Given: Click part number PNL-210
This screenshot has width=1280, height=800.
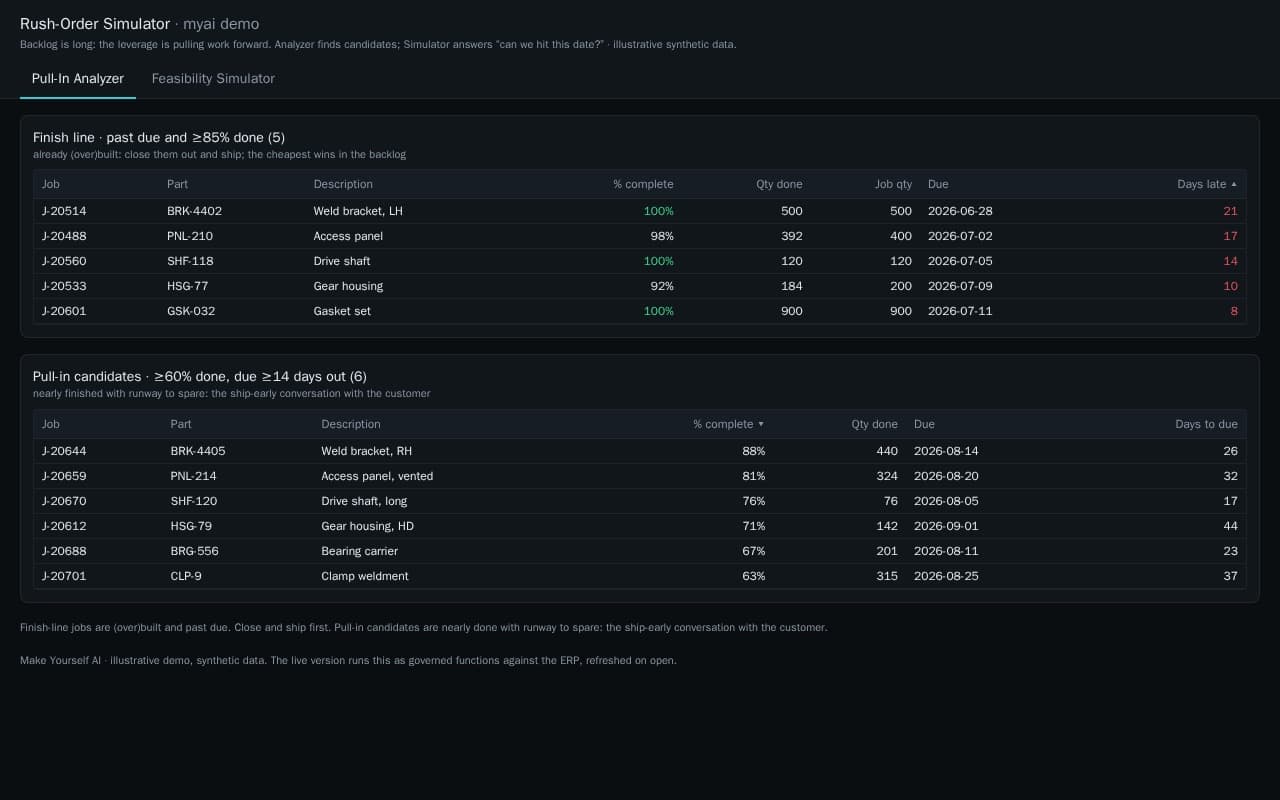Looking at the screenshot, I should [x=190, y=236].
